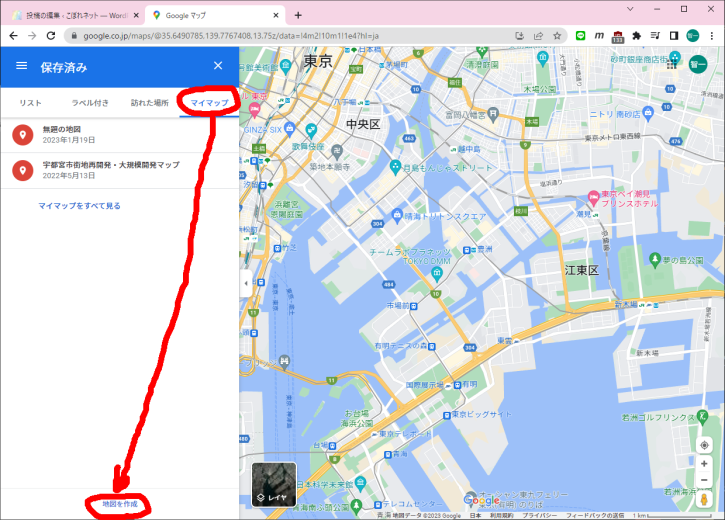Zoom out on the map with minus

click(704, 480)
